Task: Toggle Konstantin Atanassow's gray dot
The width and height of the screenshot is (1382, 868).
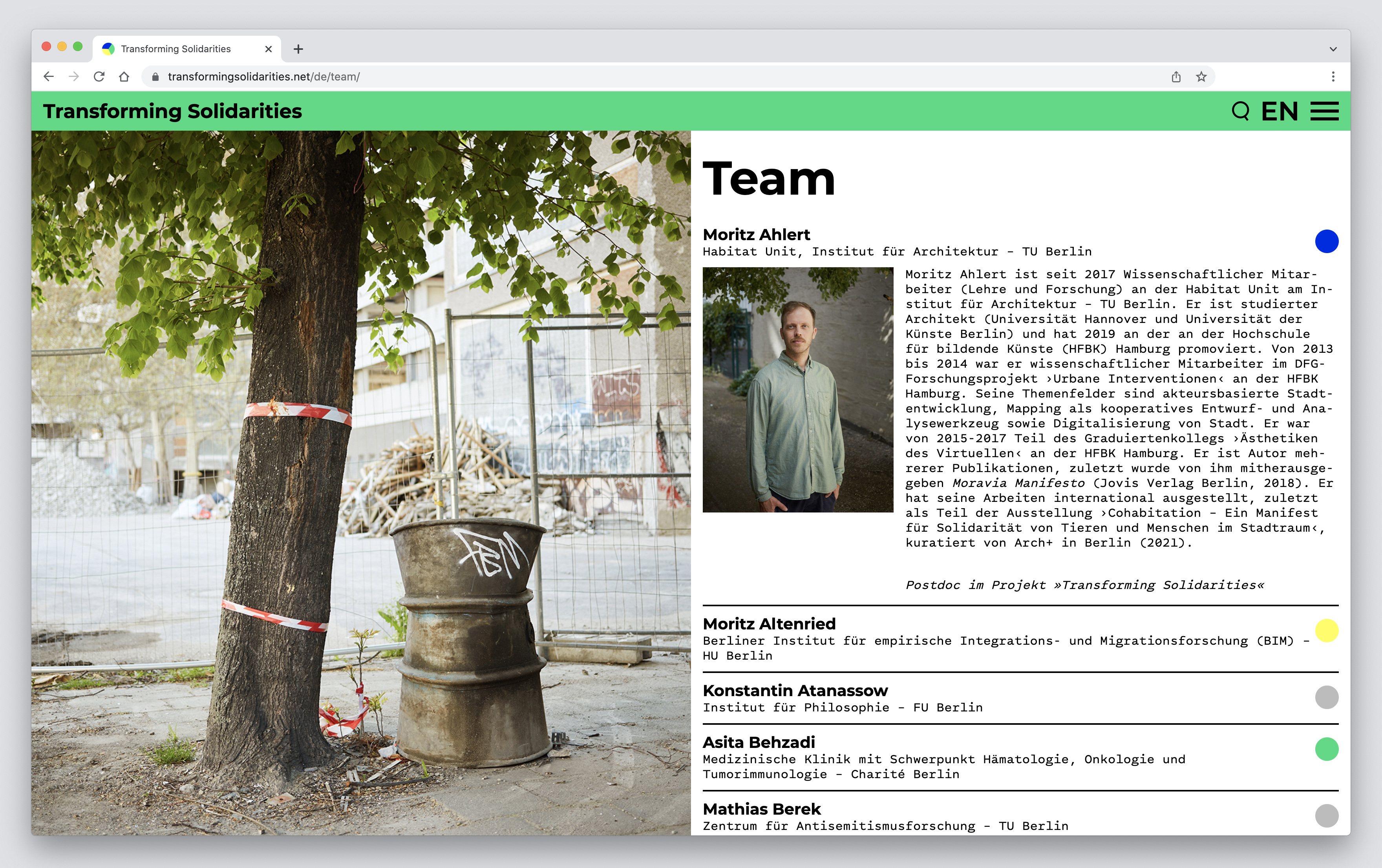Action: coord(1326,697)
